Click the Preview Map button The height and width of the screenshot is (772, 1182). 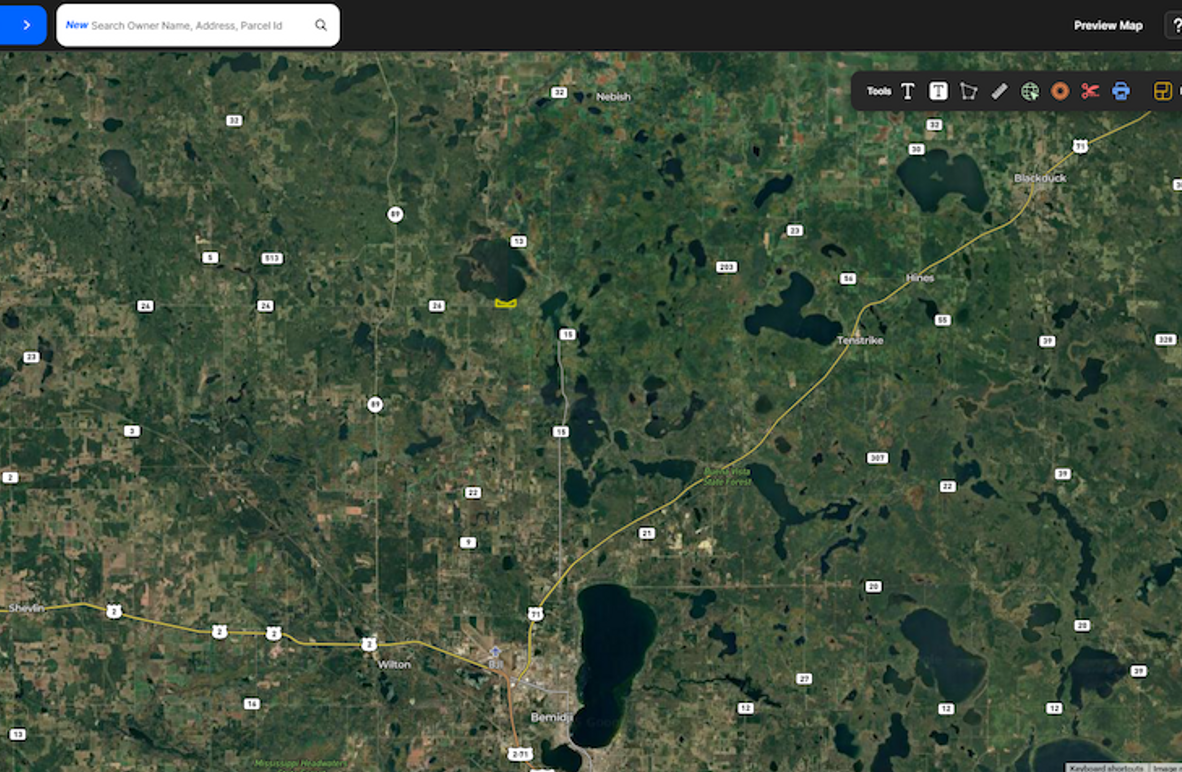click(x=1108, y=25)
